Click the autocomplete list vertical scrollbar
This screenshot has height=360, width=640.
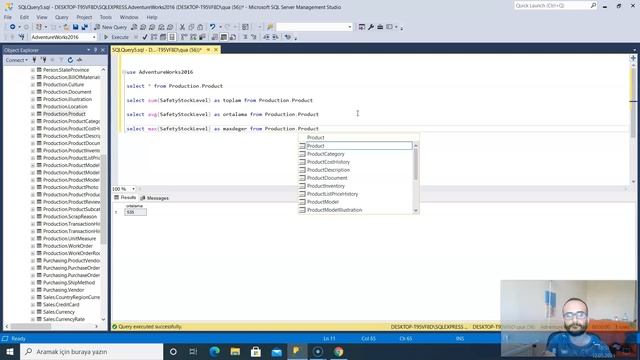click(x=416, y=164)
